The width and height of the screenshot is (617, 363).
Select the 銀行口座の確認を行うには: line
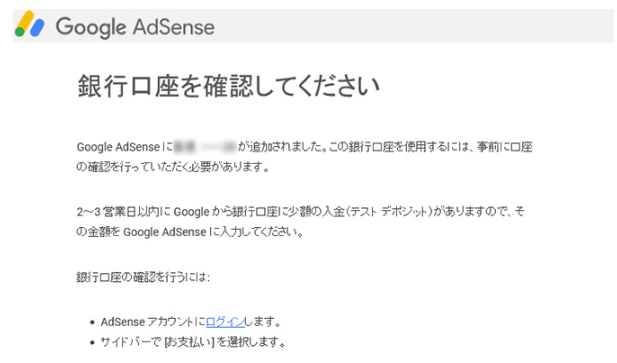click(143, 277)
